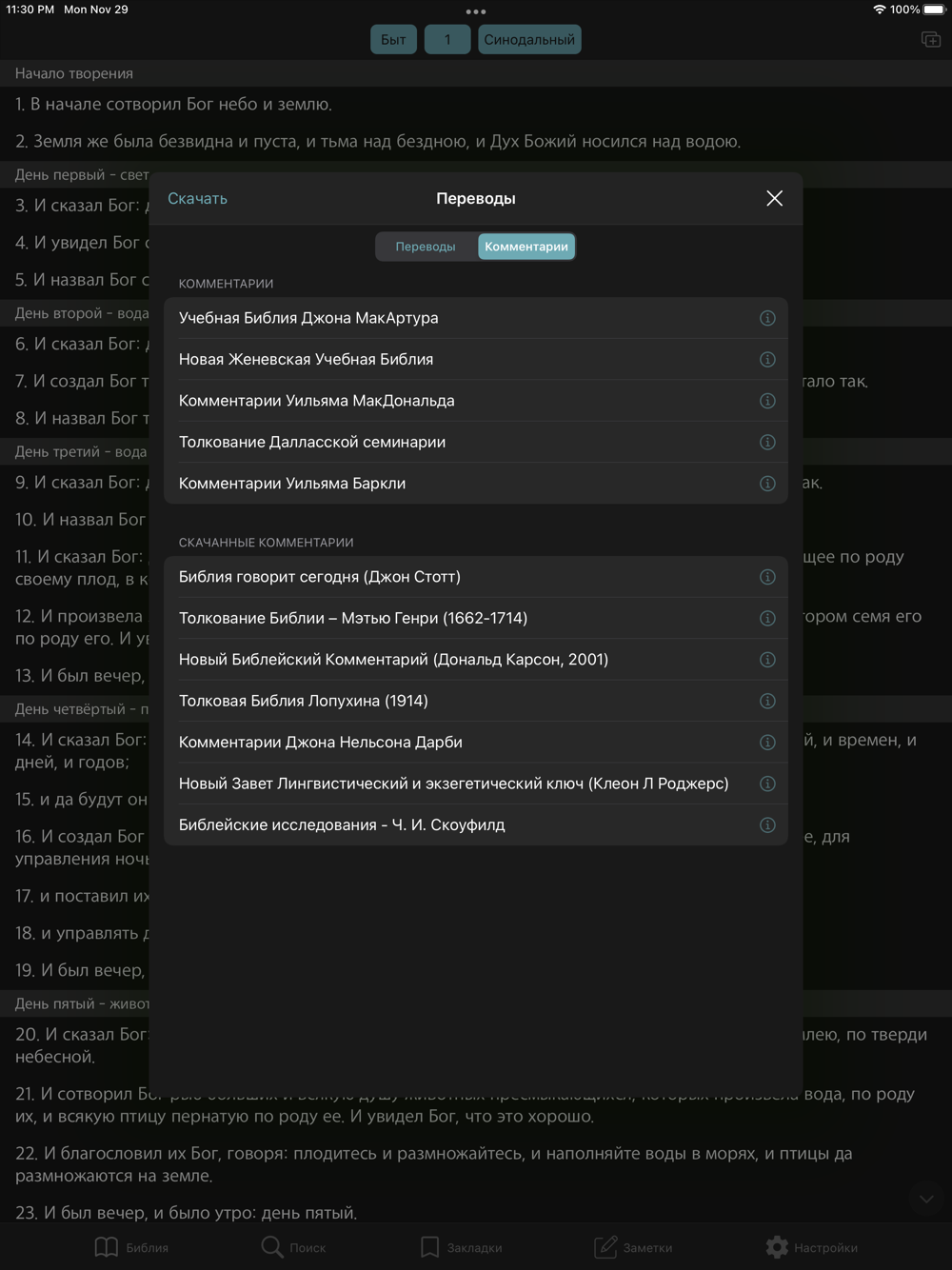Select Новая Женевская Учебная Библия
The width and height of the screenshot is (952, 1270).
[476, 360]
